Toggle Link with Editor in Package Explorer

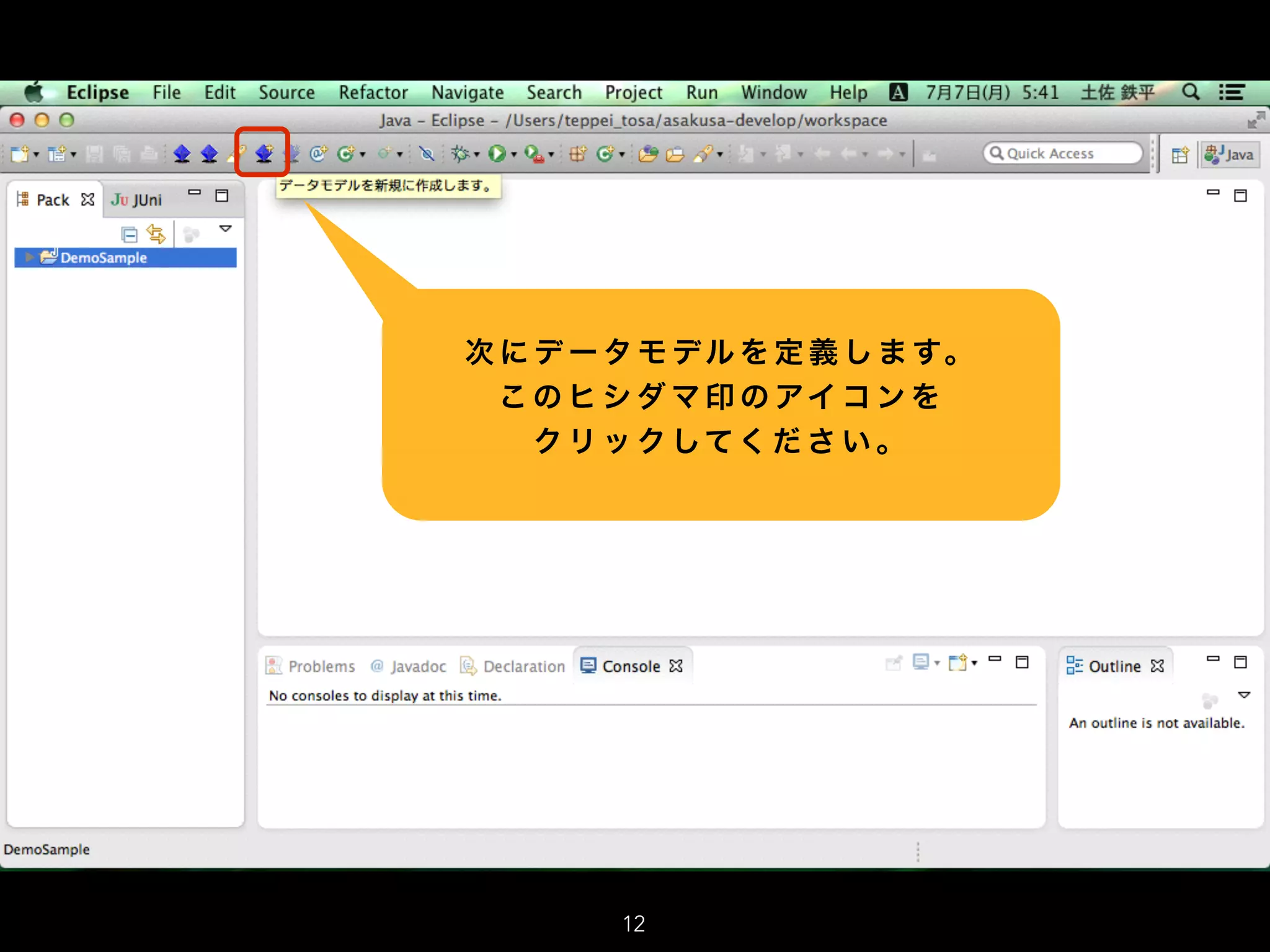pyautogui.click(x=156, y=234)
